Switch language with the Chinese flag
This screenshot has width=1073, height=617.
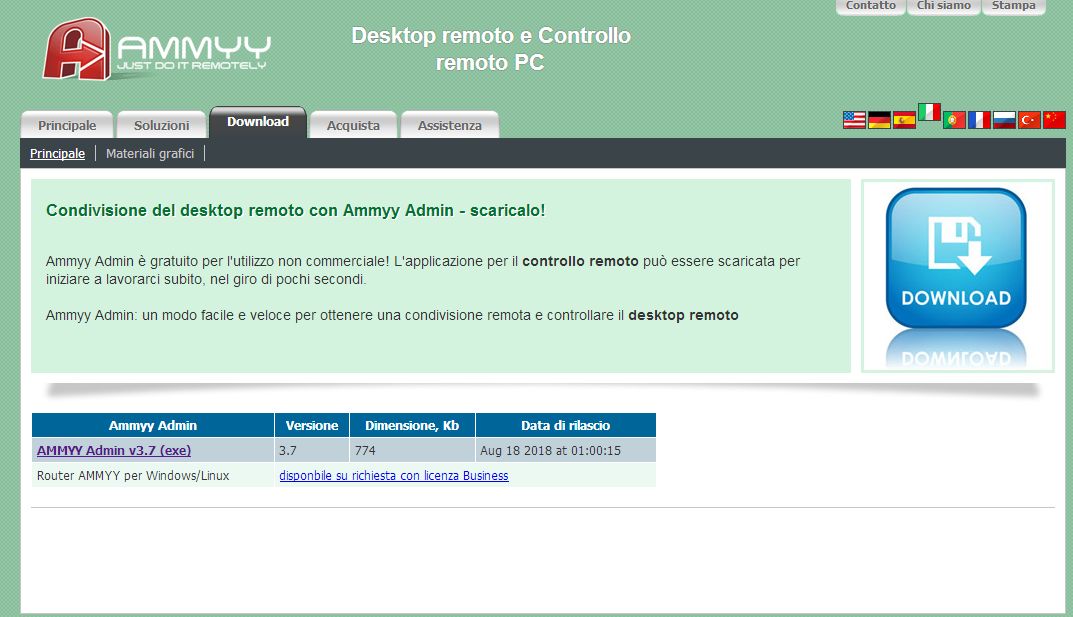(x=1055, y=120)
